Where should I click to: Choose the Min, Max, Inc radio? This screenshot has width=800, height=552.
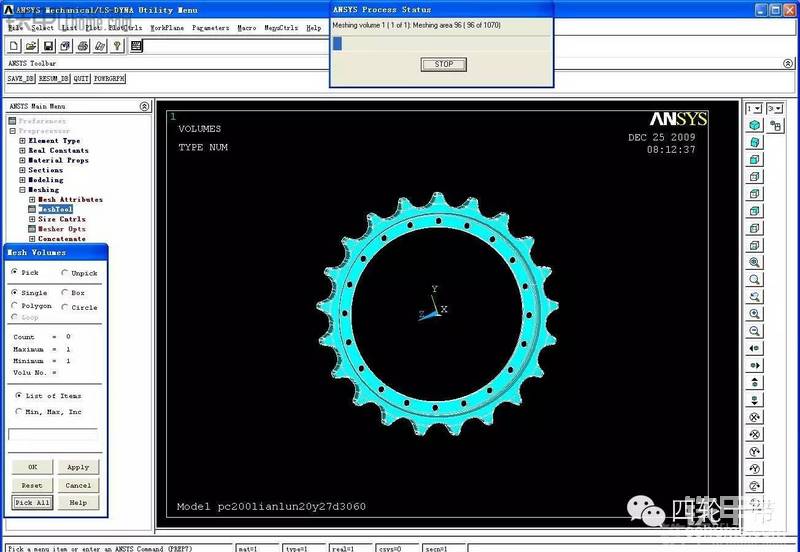tap(18, 411)
